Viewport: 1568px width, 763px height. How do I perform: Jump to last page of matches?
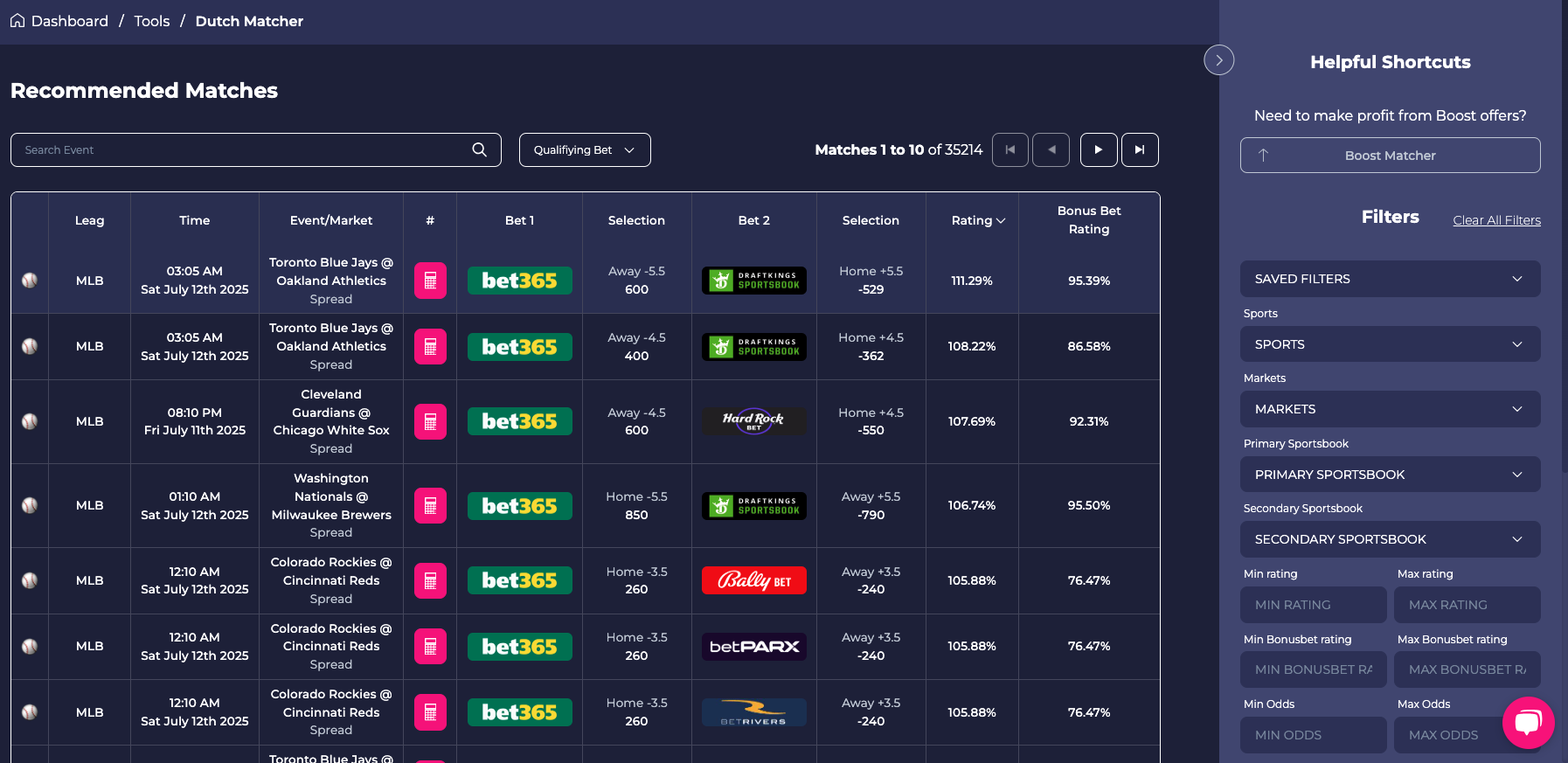(1140, 149)
